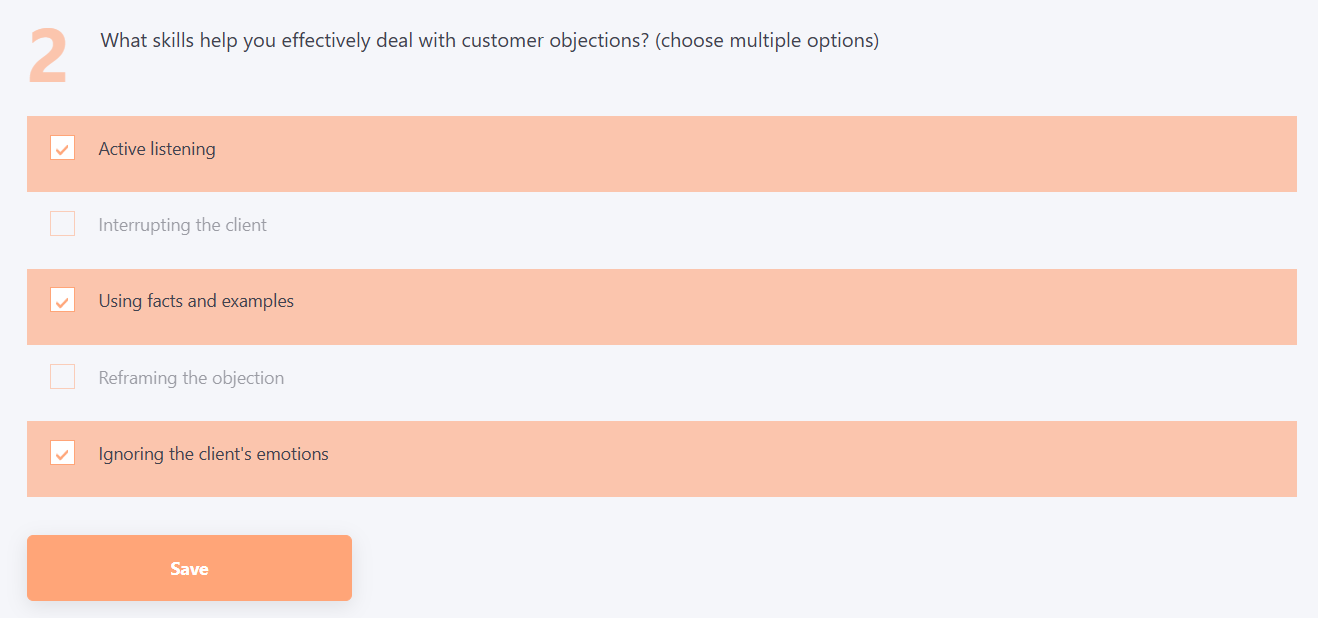Choose the "Reframing the objection" answer text

pyautogui.click(x=191, y=378)
